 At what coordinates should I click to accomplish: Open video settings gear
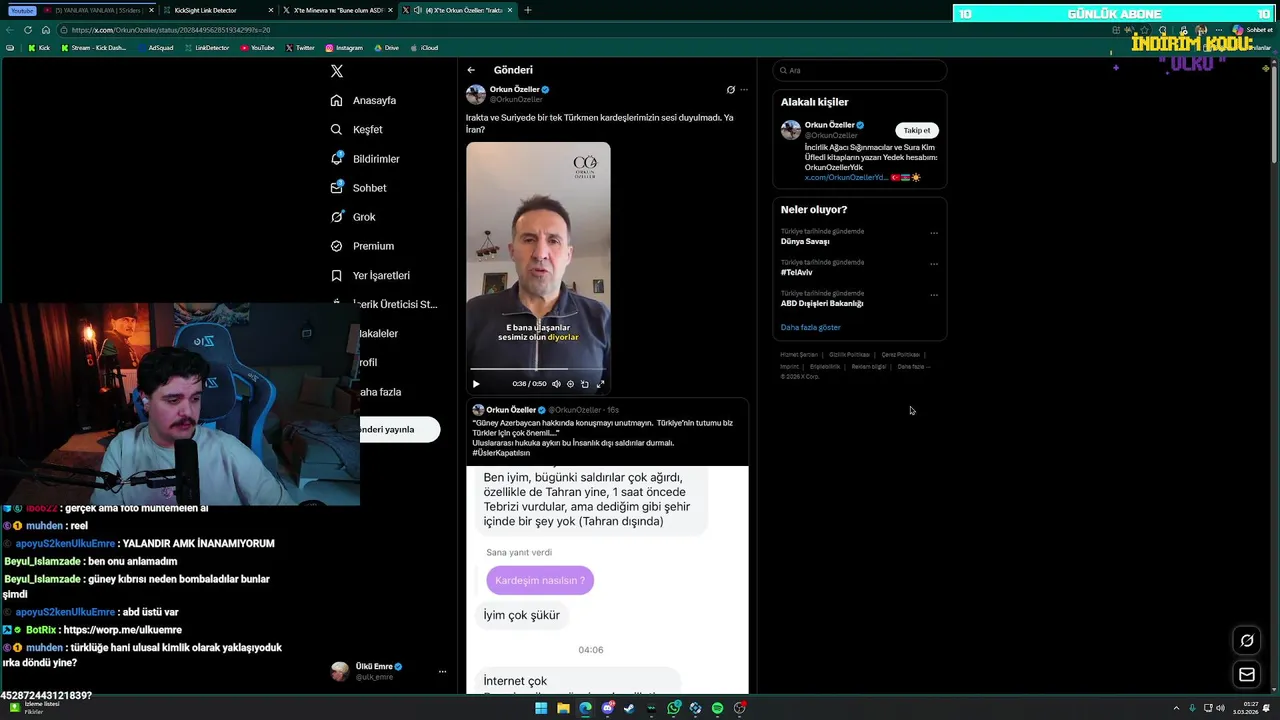[571, 384]
